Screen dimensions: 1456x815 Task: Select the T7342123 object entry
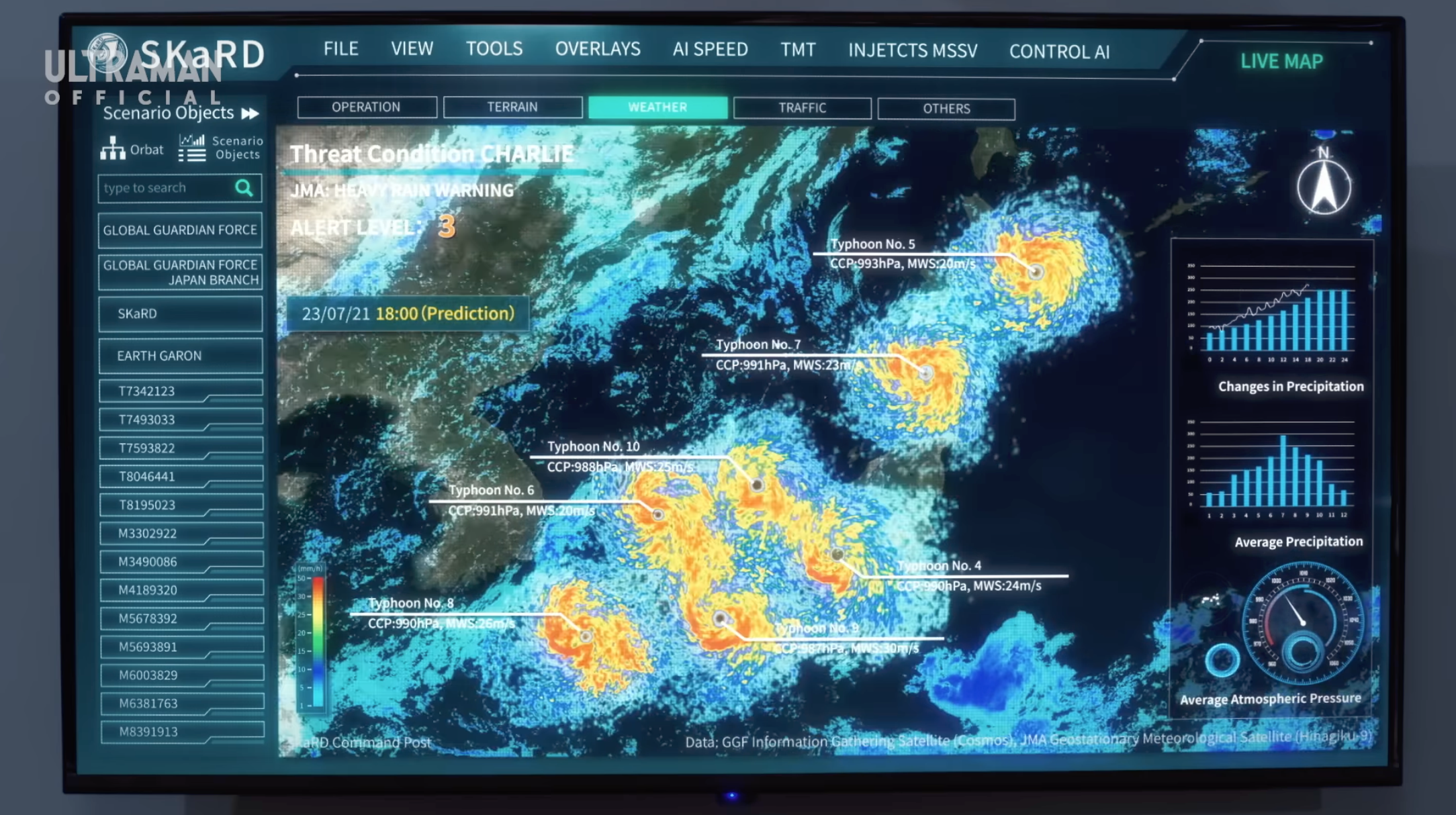(x=180, y=391)
